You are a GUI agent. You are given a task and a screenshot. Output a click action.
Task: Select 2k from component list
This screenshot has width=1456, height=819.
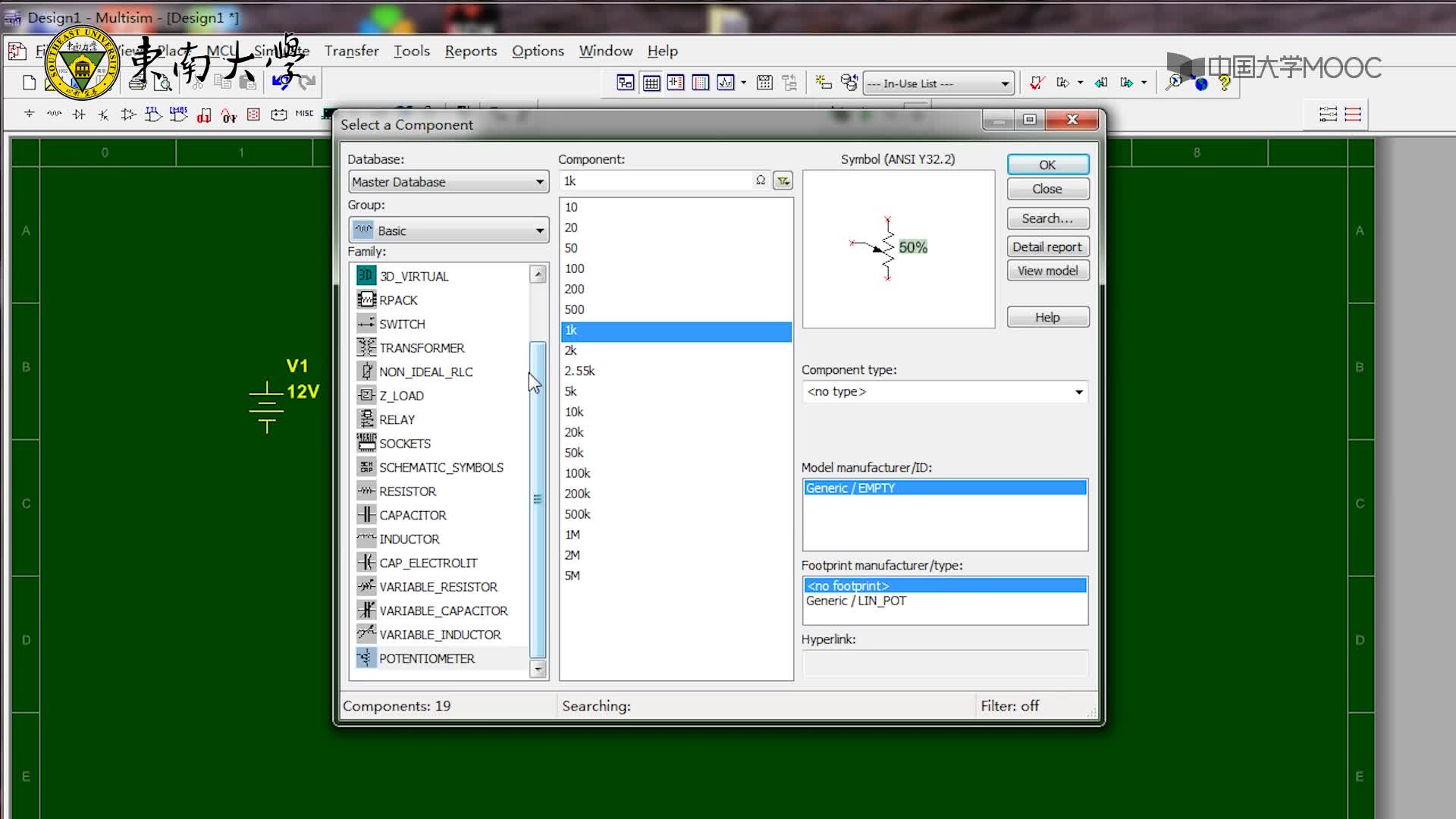[x=570, y=350]
